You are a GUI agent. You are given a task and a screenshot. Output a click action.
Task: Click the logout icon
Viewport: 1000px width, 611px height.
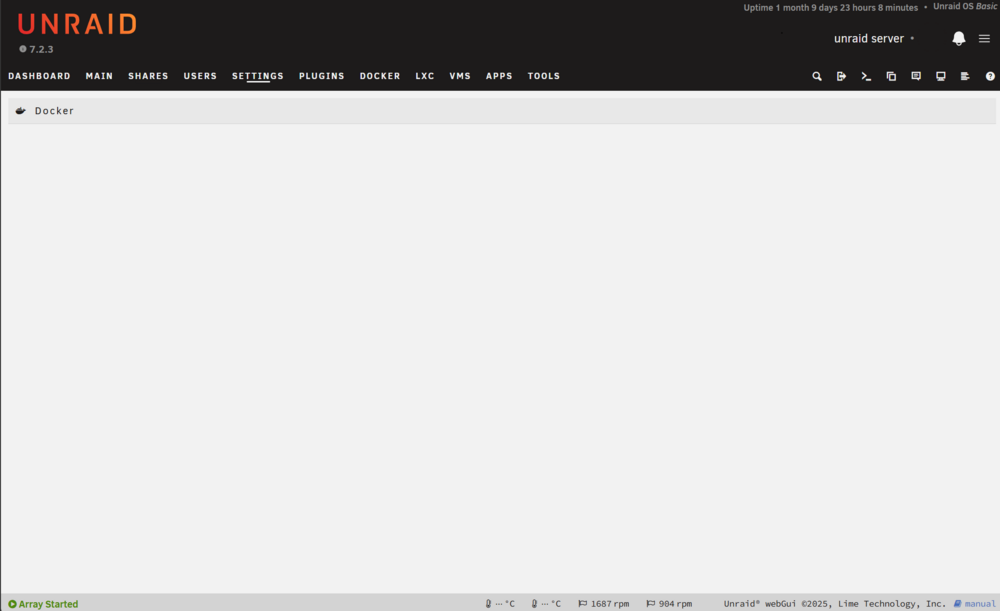[x=841, y=76]
